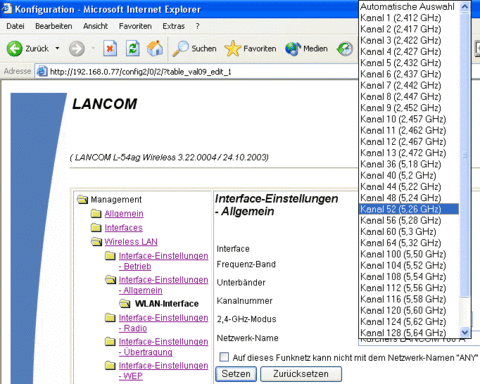Click the Management folder icon

point(82,199)
